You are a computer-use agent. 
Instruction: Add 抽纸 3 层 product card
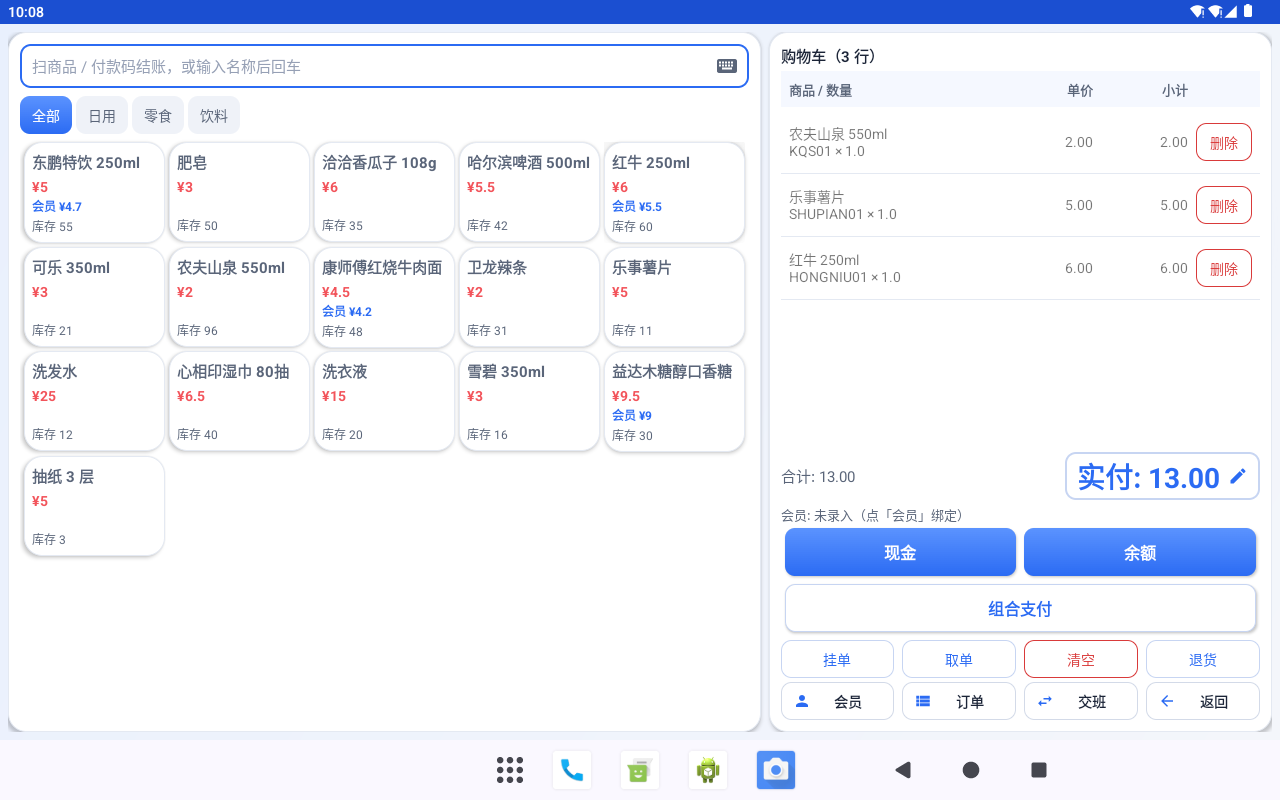(x=94, y=507)
